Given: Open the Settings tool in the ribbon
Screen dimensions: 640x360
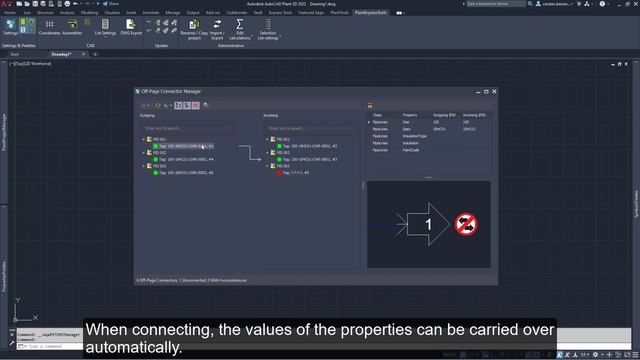Looking at the screenshot, I should (x=10, y=27).
